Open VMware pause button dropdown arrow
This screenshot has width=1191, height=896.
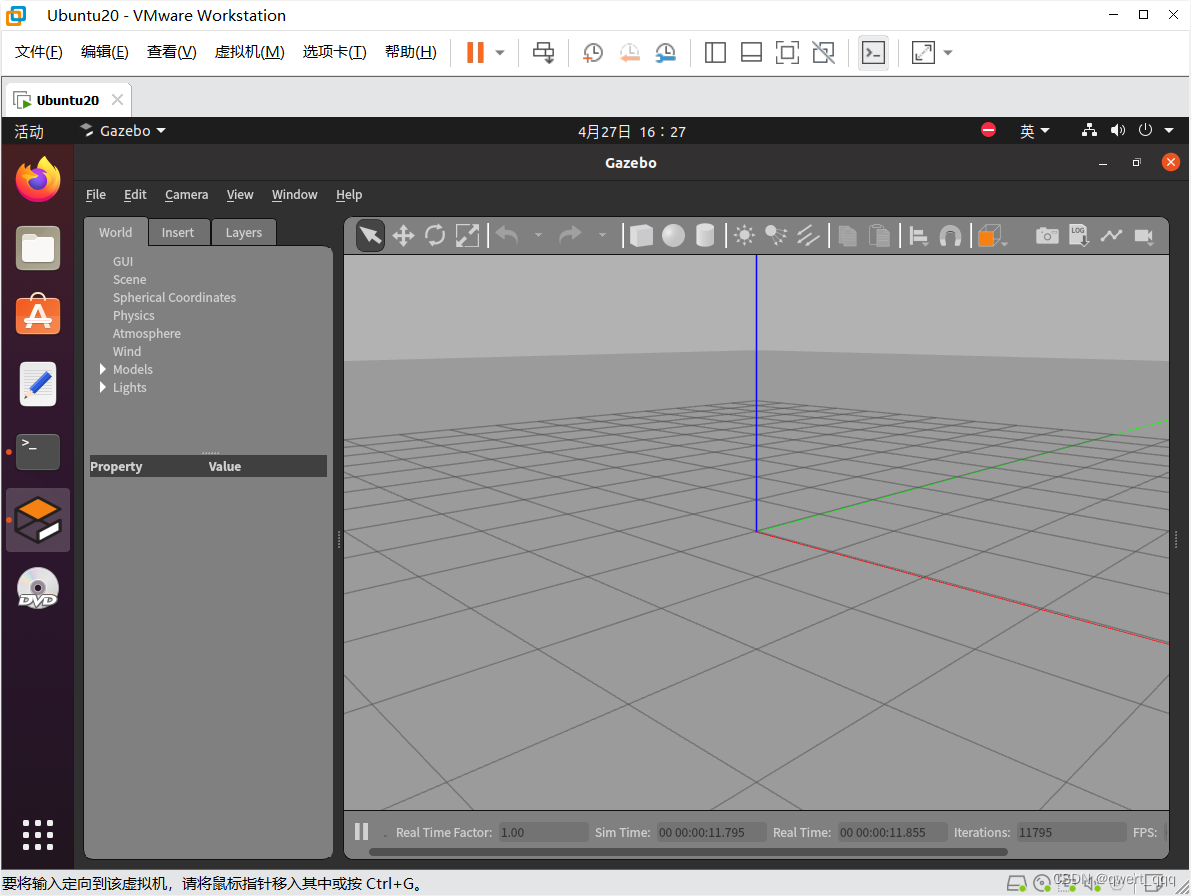click(500, 52)
